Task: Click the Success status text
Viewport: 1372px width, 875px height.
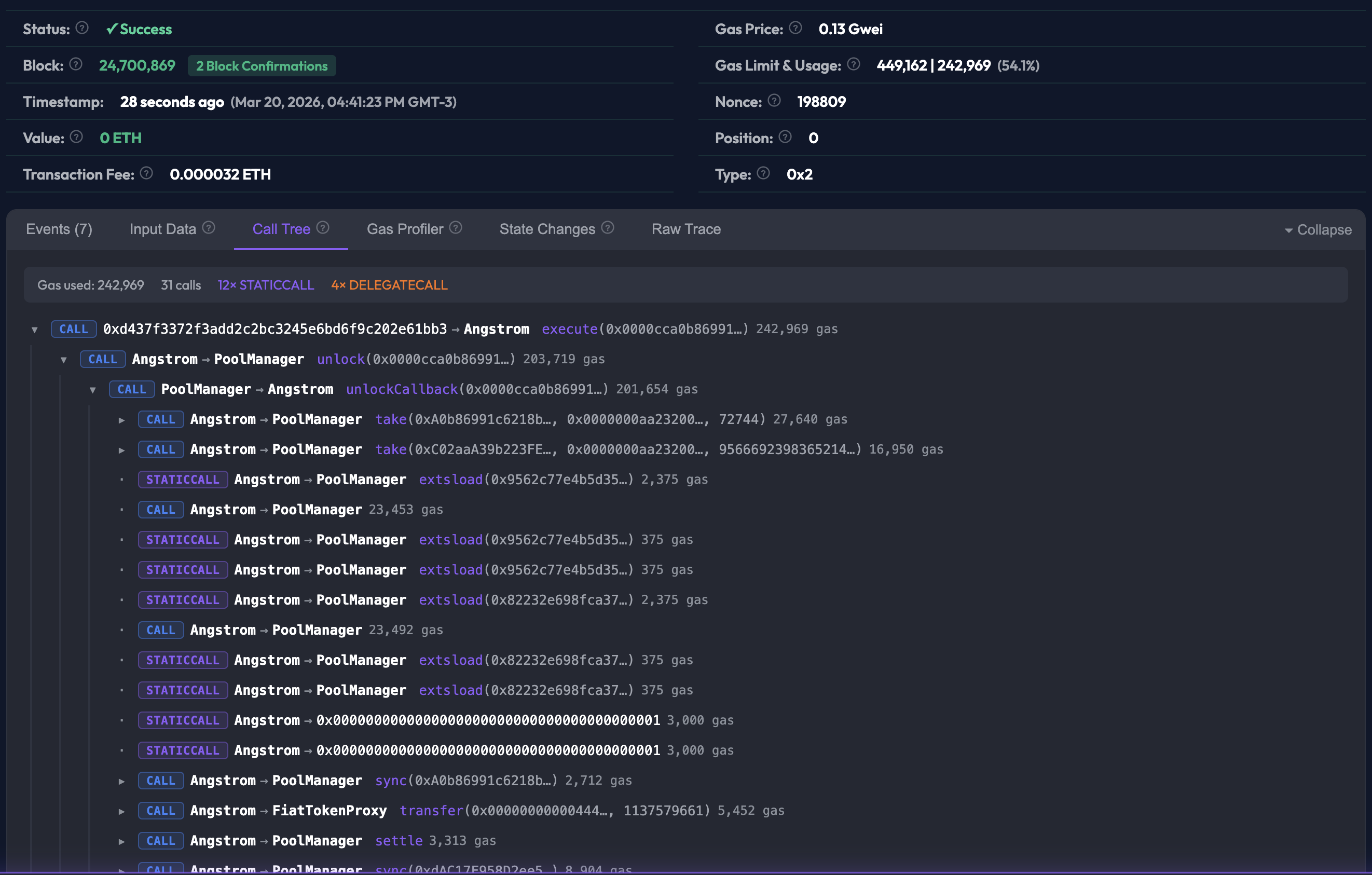Action: (146, 29)
